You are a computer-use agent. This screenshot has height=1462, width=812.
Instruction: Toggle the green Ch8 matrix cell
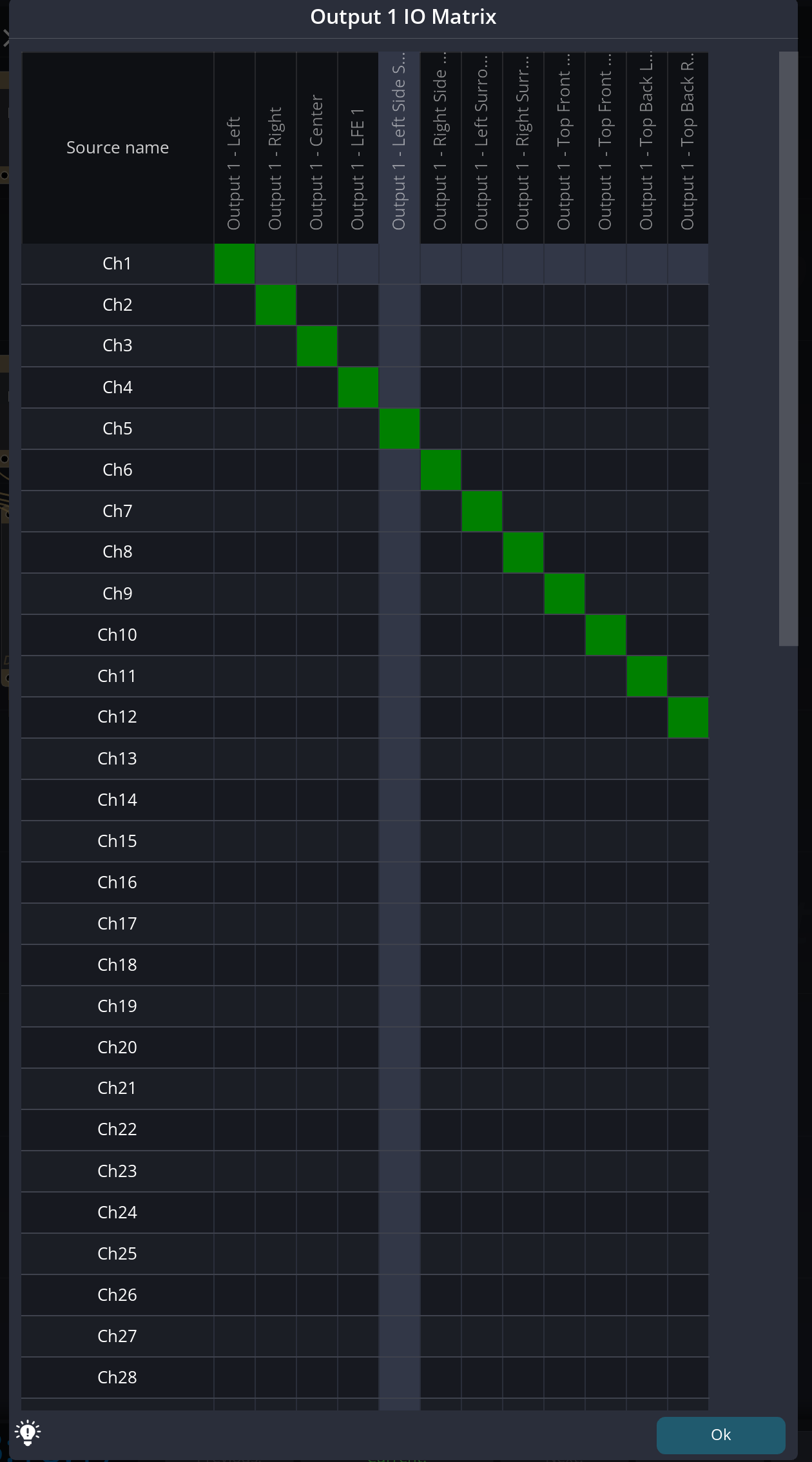click(x=523, y=552)
